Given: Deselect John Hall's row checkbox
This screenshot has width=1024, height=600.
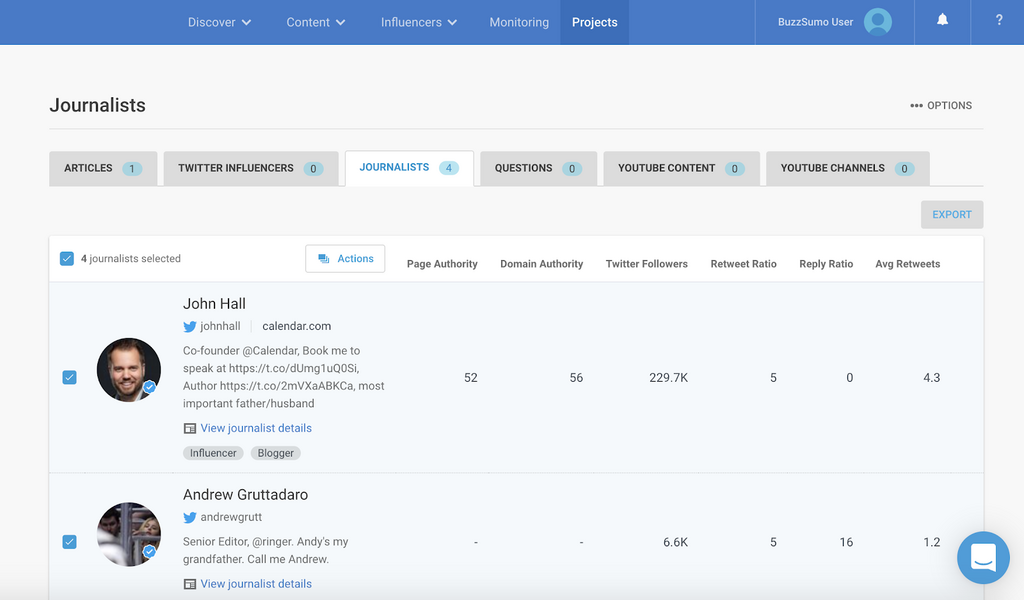Looking at the screenshot, I should click(69, 377).
